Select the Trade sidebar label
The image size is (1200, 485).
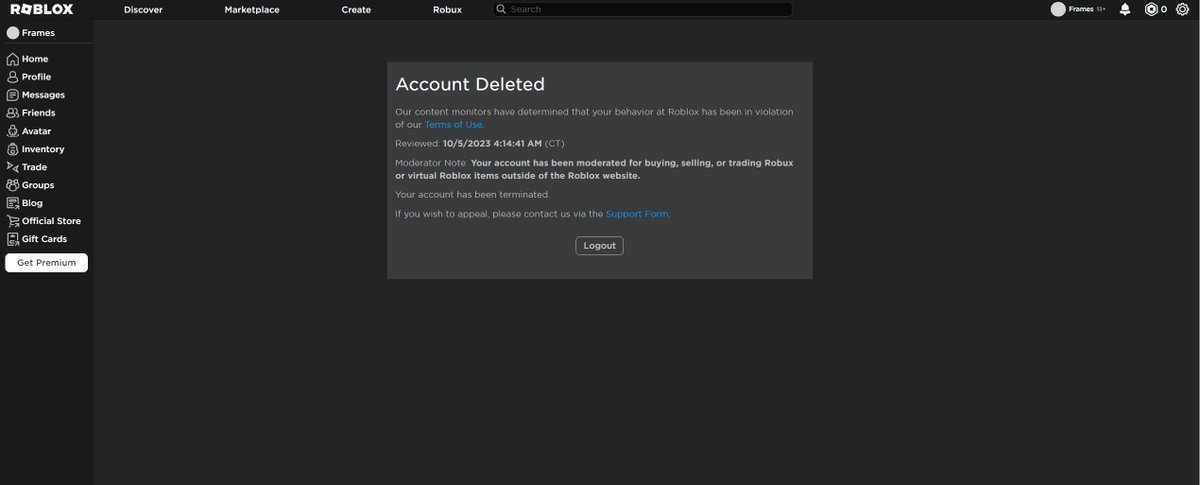35,167
